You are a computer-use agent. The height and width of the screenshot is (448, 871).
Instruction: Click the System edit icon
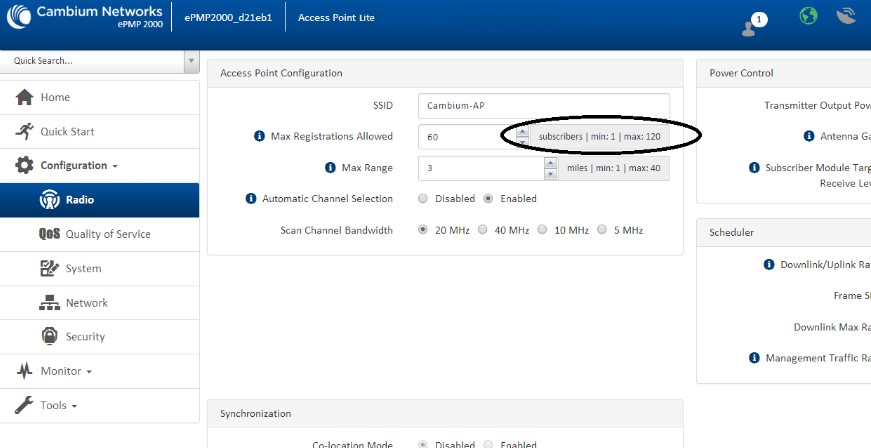pyautogui.click(x=49, y=269)
